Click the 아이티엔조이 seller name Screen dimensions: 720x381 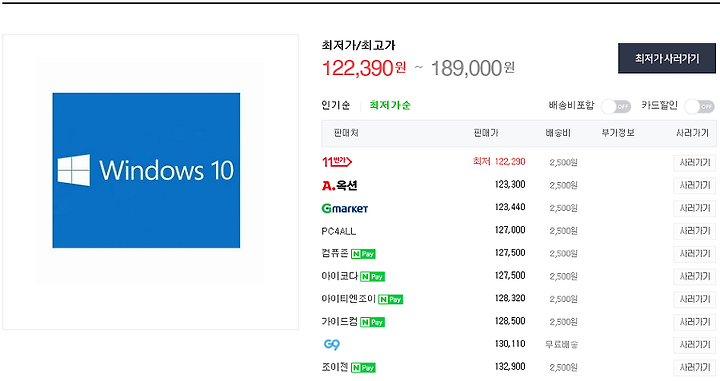[349, 299]
